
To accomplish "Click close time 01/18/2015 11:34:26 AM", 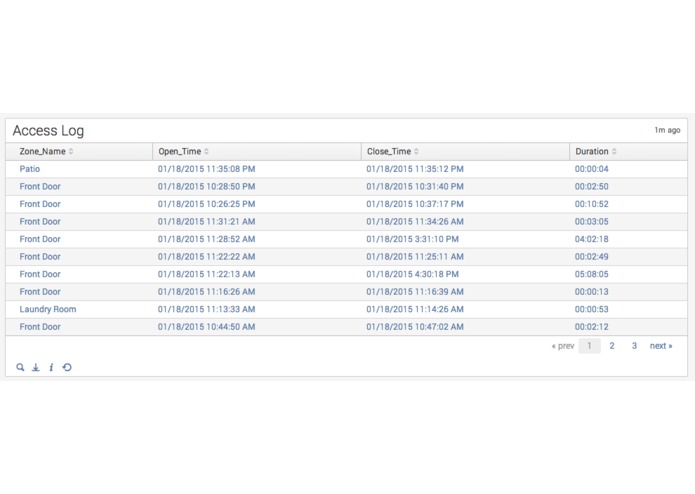I will (x=415, y=222).
